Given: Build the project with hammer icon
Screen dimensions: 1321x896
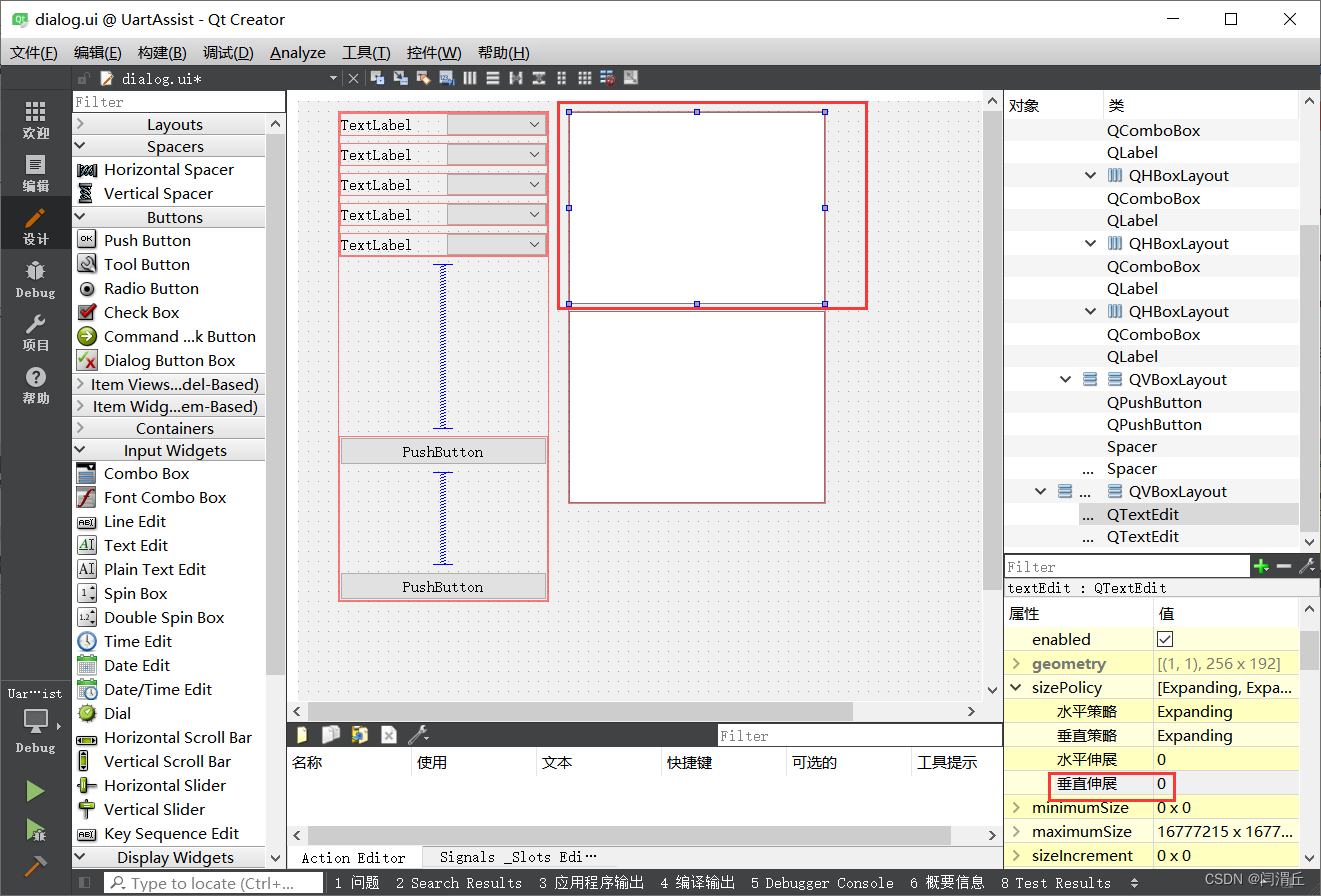Looking at the screenshot, I should coord(36,867).
